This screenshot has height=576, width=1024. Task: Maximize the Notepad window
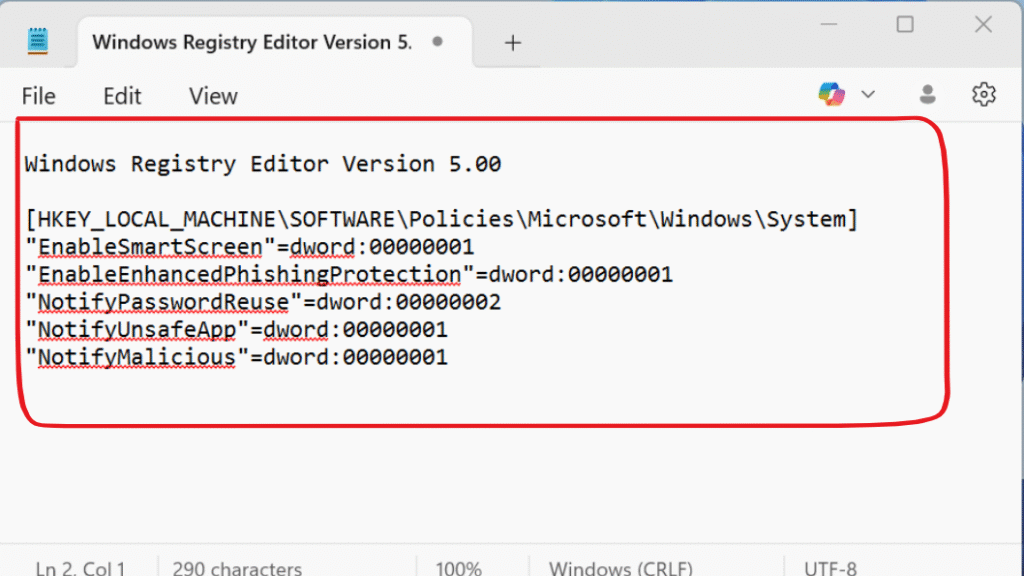905,25
